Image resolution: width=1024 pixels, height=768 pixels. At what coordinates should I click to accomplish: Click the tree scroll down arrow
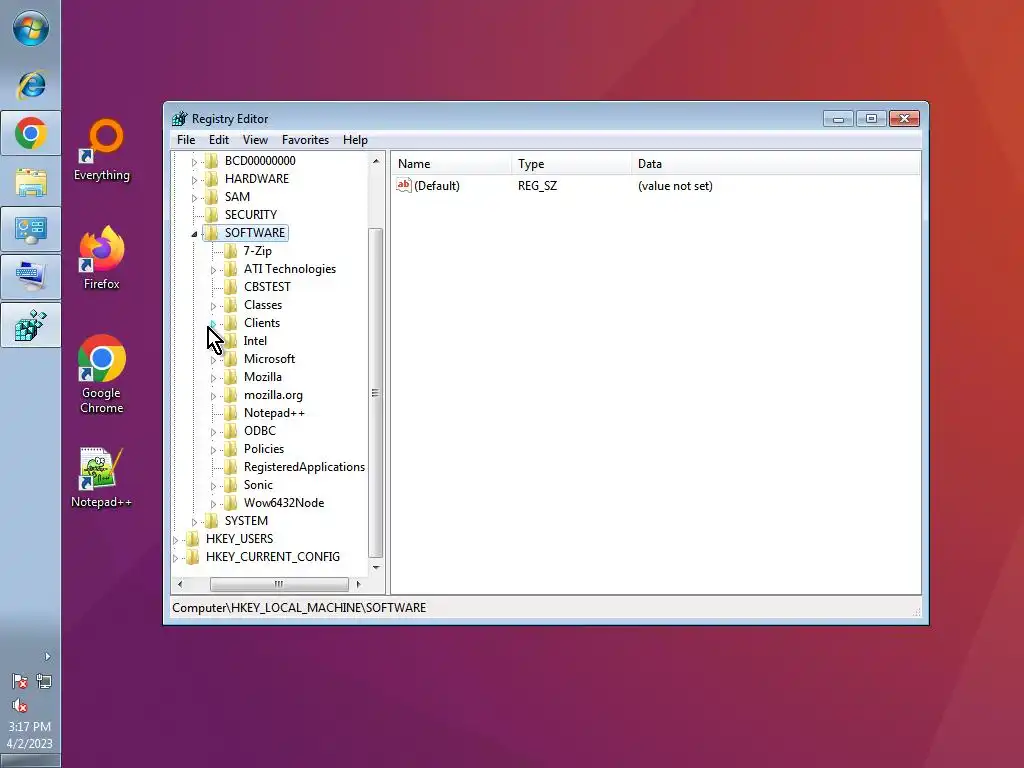tap(376, 567)
